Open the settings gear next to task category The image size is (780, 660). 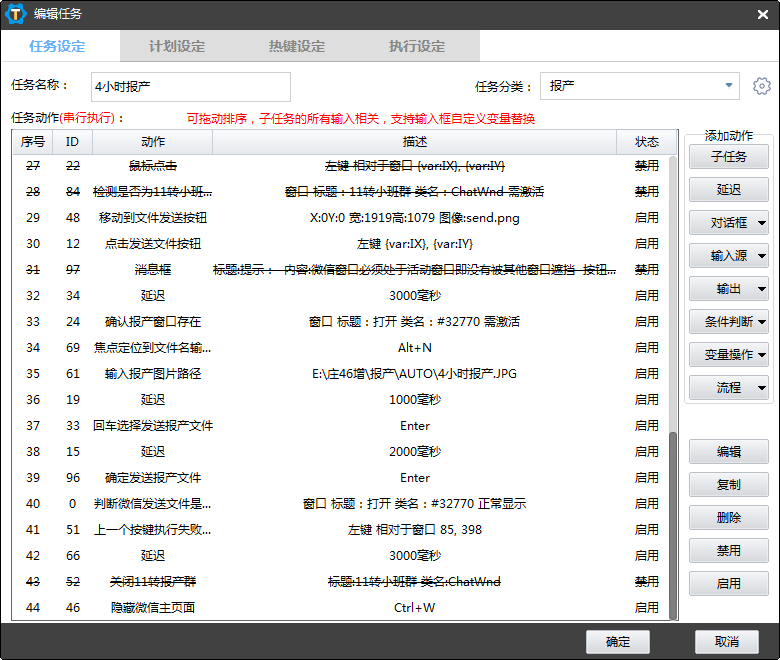(761, 86)
